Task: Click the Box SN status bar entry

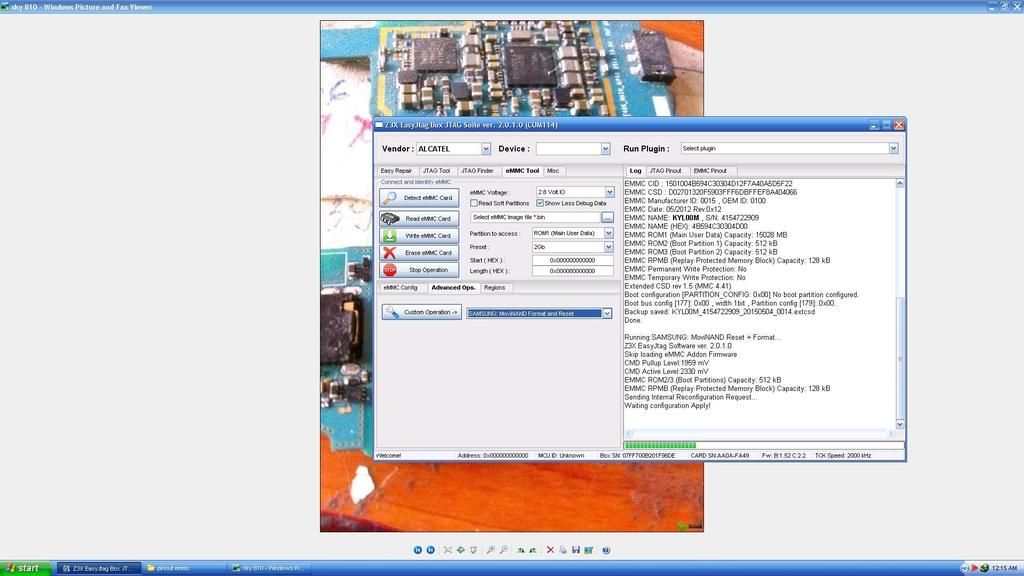Action: (x=637, y=456)
